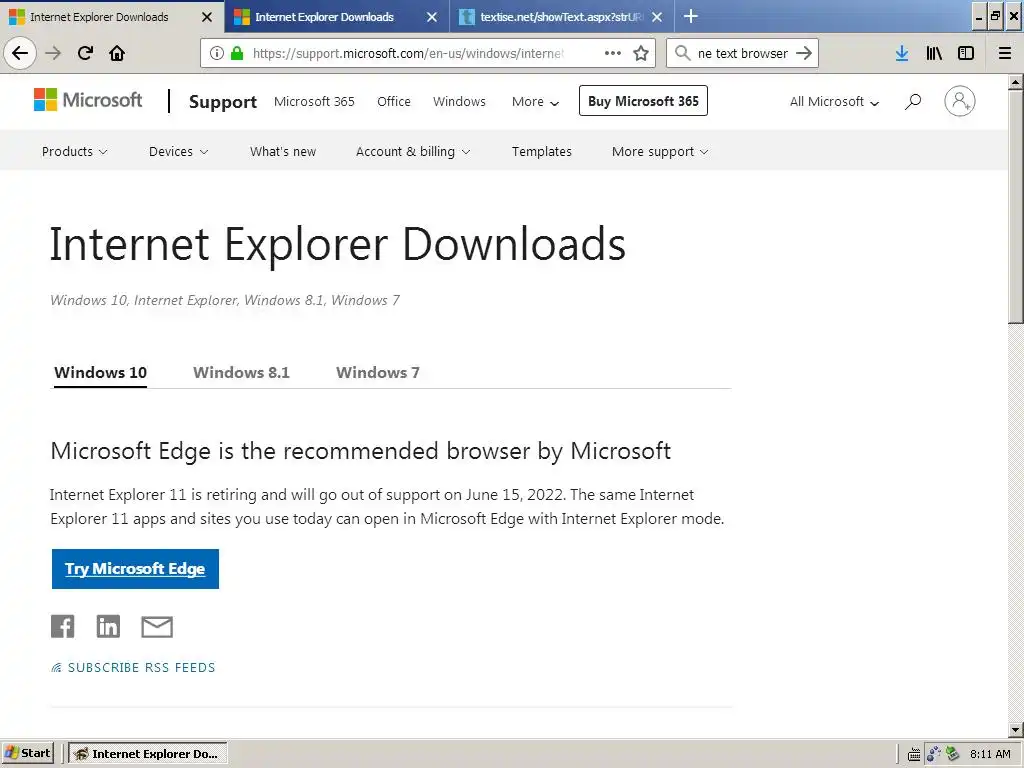Open the browser home page icon
Screen dimensions: 1024x768
point(117,53)
